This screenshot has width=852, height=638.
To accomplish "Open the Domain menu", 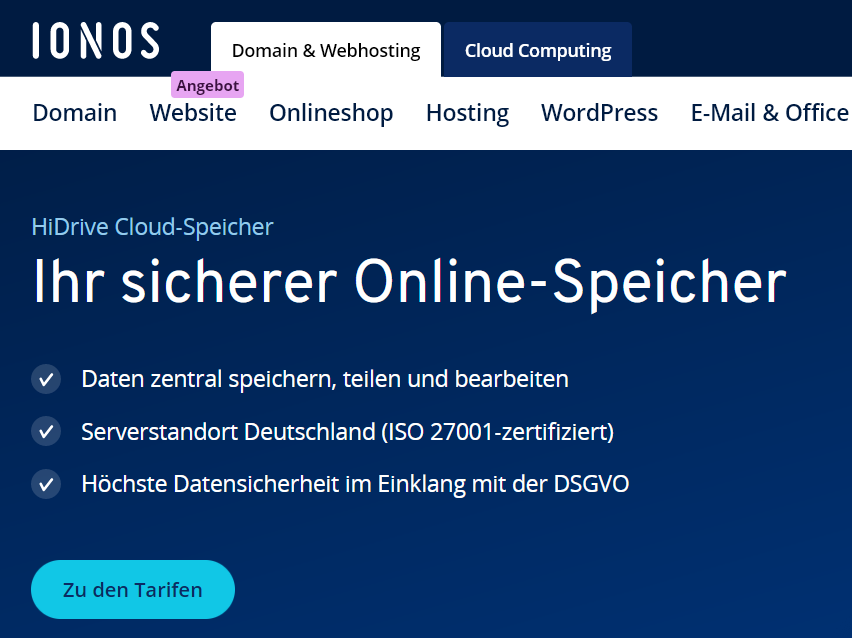I will pos(75,113).
